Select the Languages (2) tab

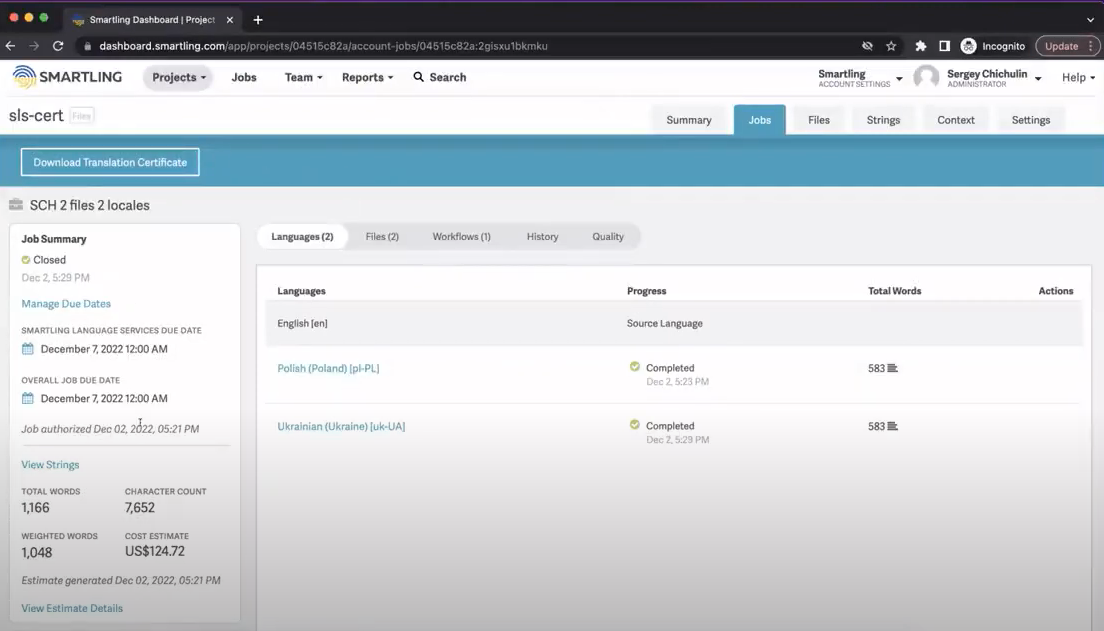(302, 237)
